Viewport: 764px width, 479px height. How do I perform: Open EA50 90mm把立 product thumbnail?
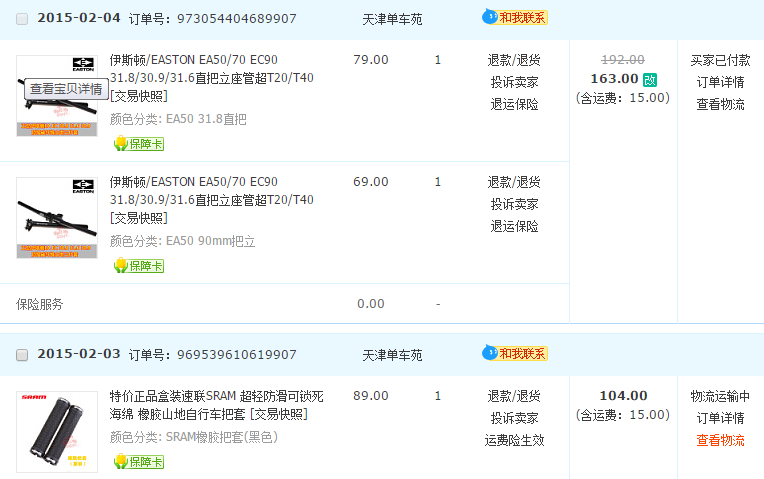tap(57, 218)
